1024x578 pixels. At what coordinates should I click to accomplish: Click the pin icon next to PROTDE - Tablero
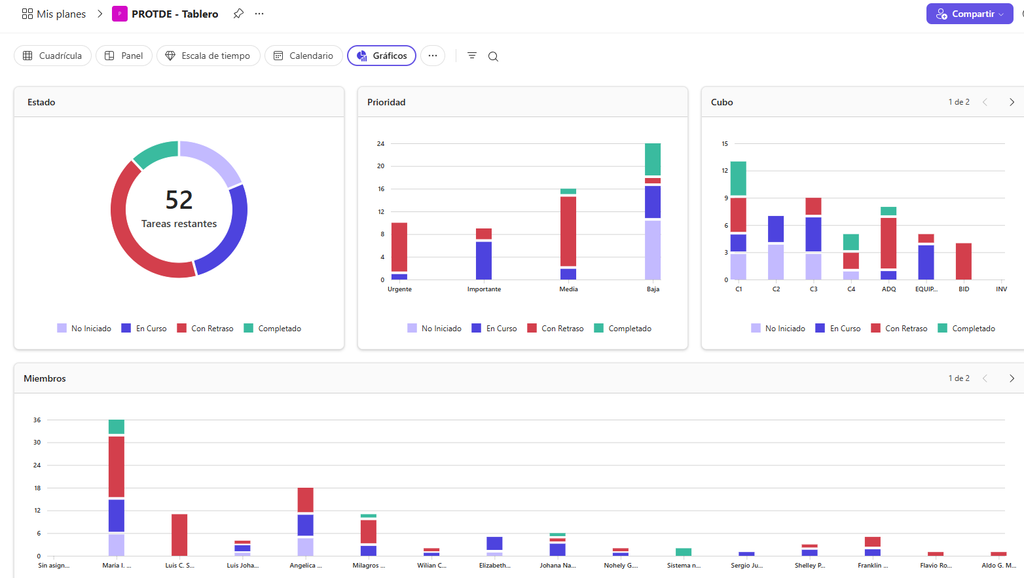point(238,14)
